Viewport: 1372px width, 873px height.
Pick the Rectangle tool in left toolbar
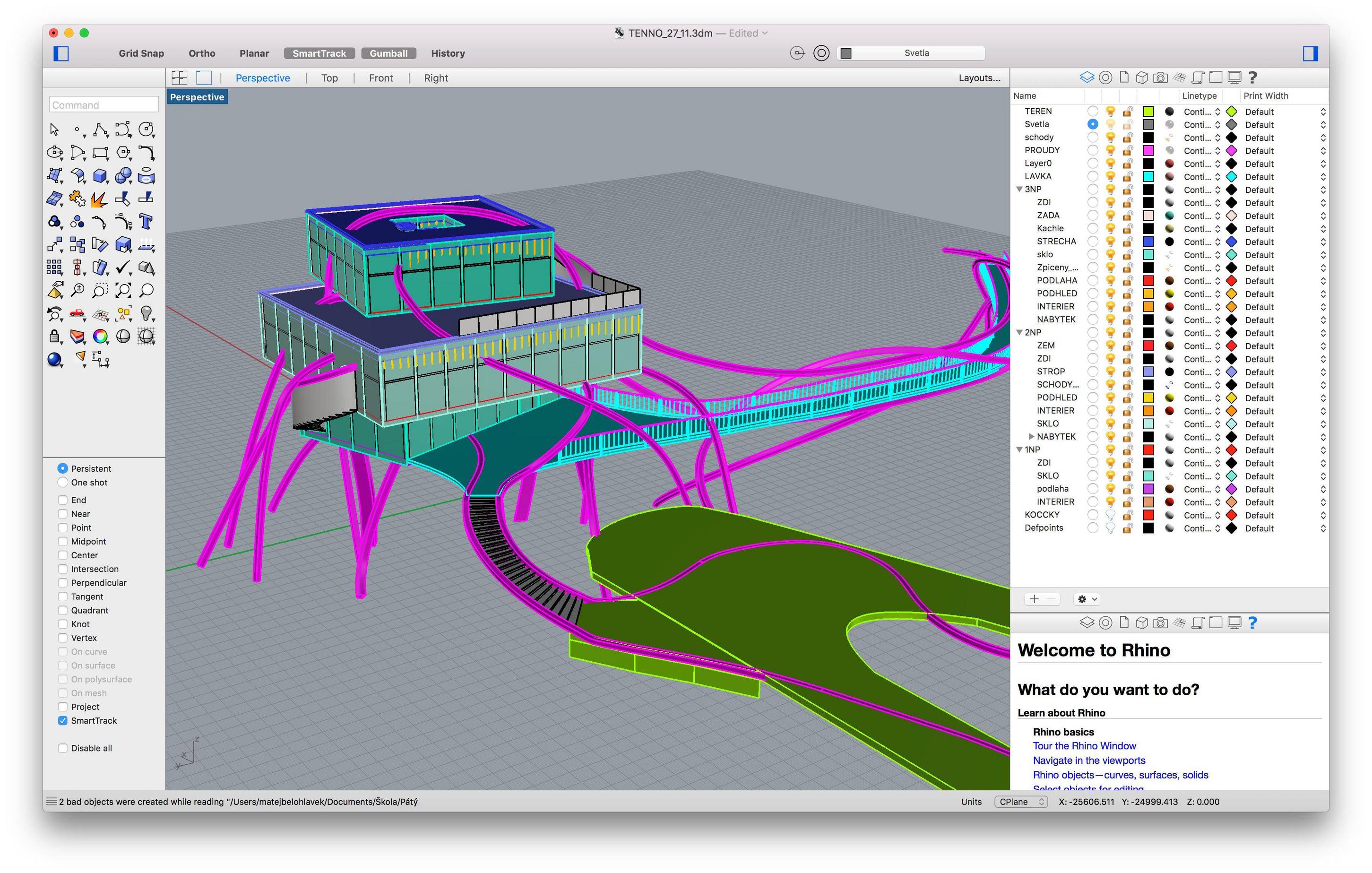click(x=100, y=153)
